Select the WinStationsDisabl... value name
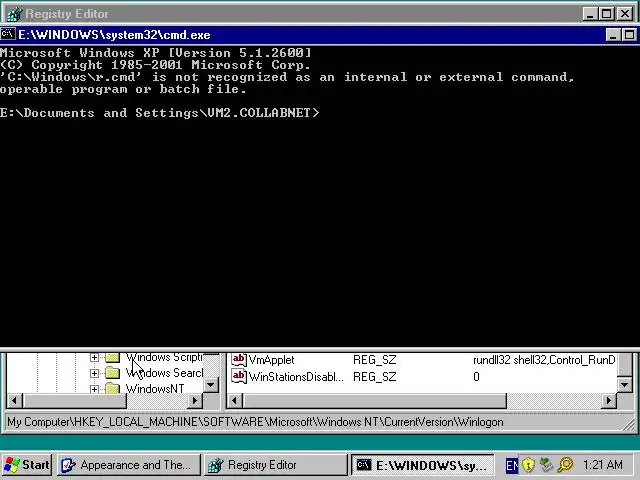The width and height of the screenshot is (640, 480). tap(296, 377)
